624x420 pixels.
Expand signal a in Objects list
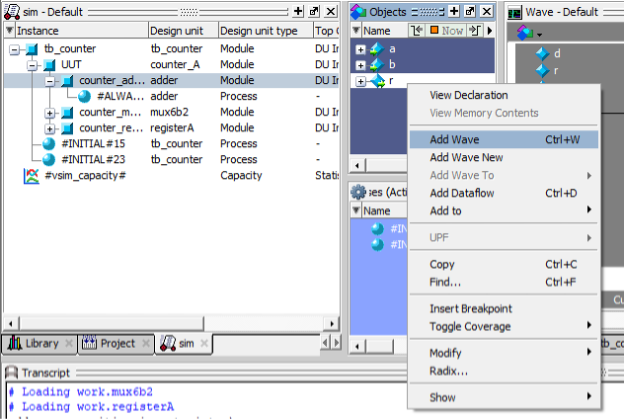pos(360,48)
